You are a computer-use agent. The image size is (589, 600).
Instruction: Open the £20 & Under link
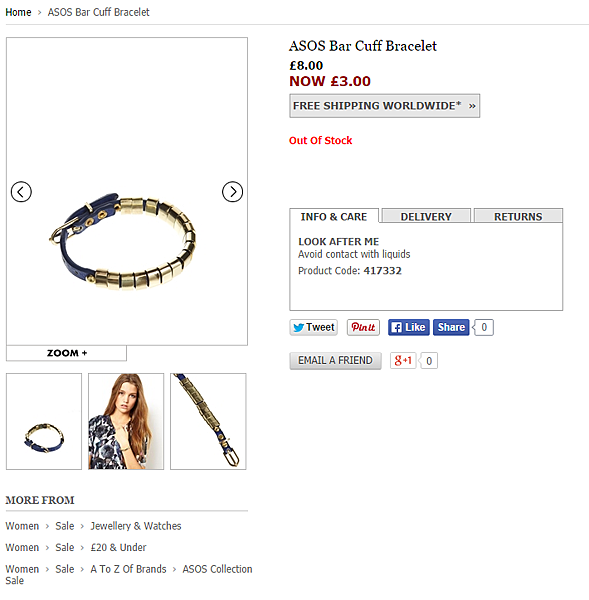click(118, 548)
